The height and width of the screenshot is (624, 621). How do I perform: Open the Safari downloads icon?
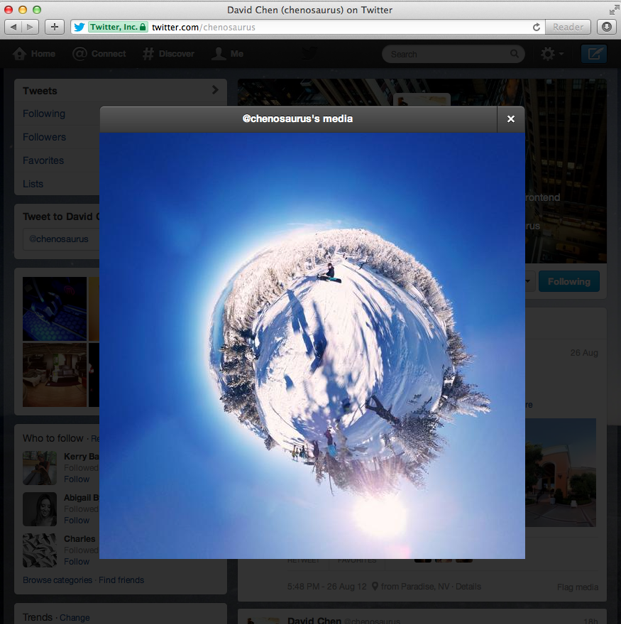click(607, 27)
